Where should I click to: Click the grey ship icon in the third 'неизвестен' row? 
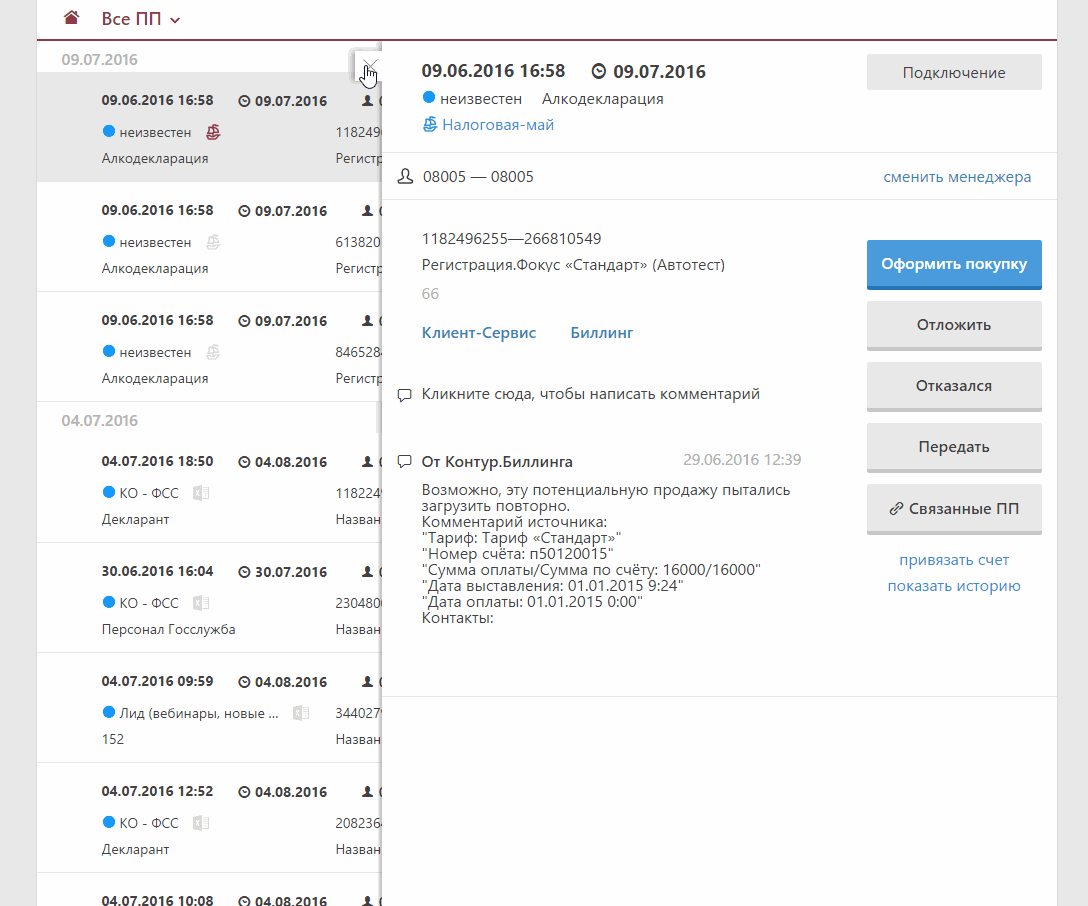click(214, 352)
